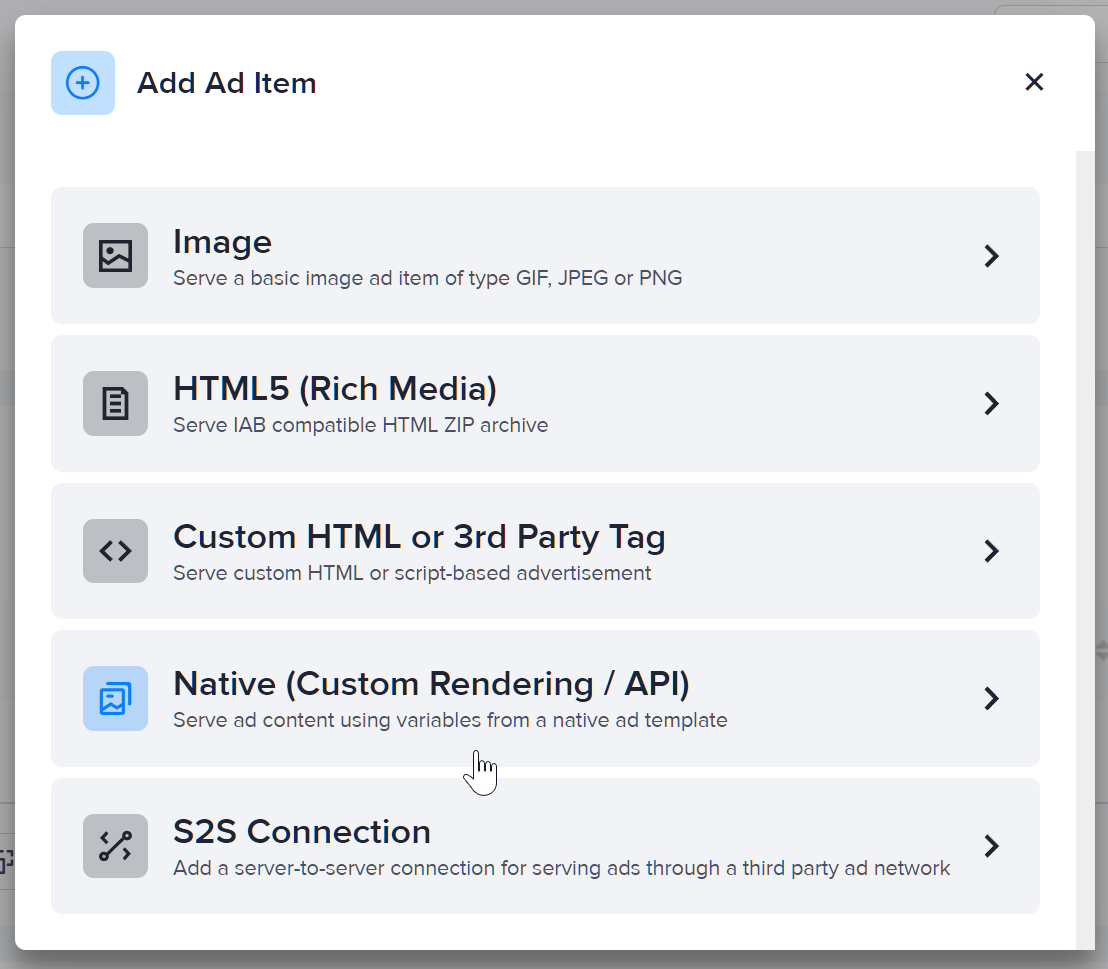Select the HTML5 document icon

115,403
